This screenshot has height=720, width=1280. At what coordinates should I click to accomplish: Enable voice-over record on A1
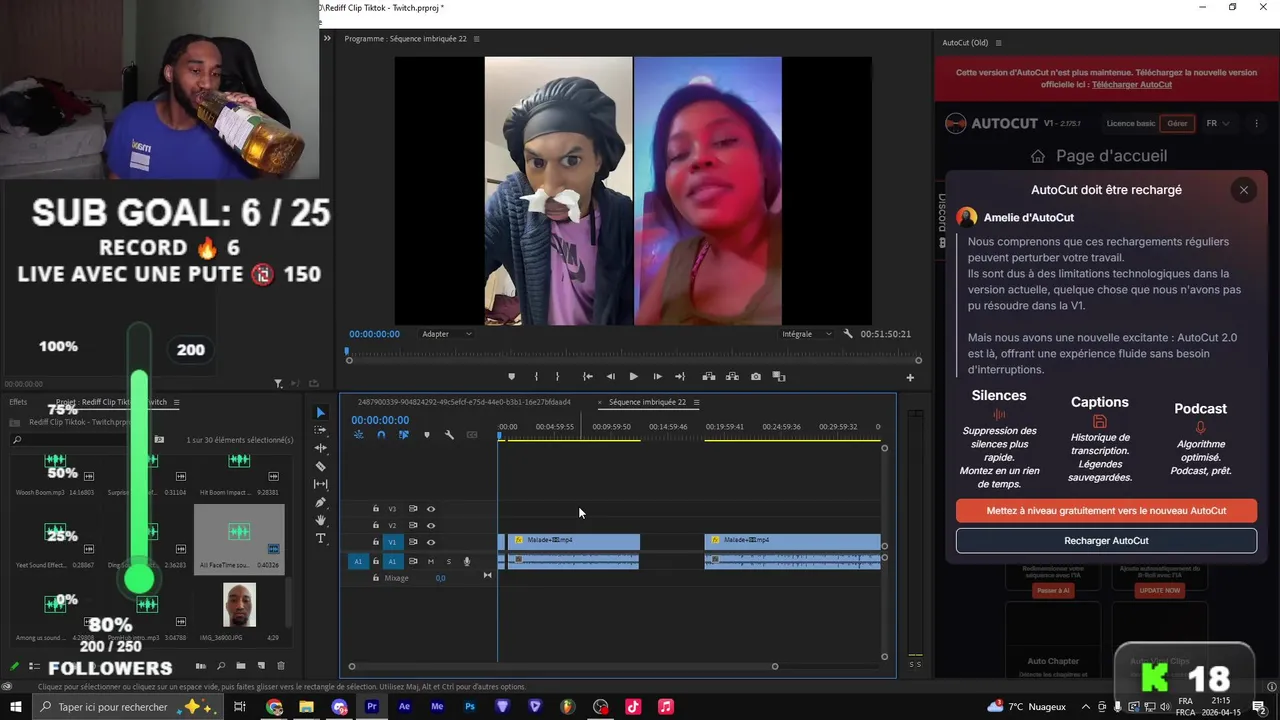(x=466, y=562)
